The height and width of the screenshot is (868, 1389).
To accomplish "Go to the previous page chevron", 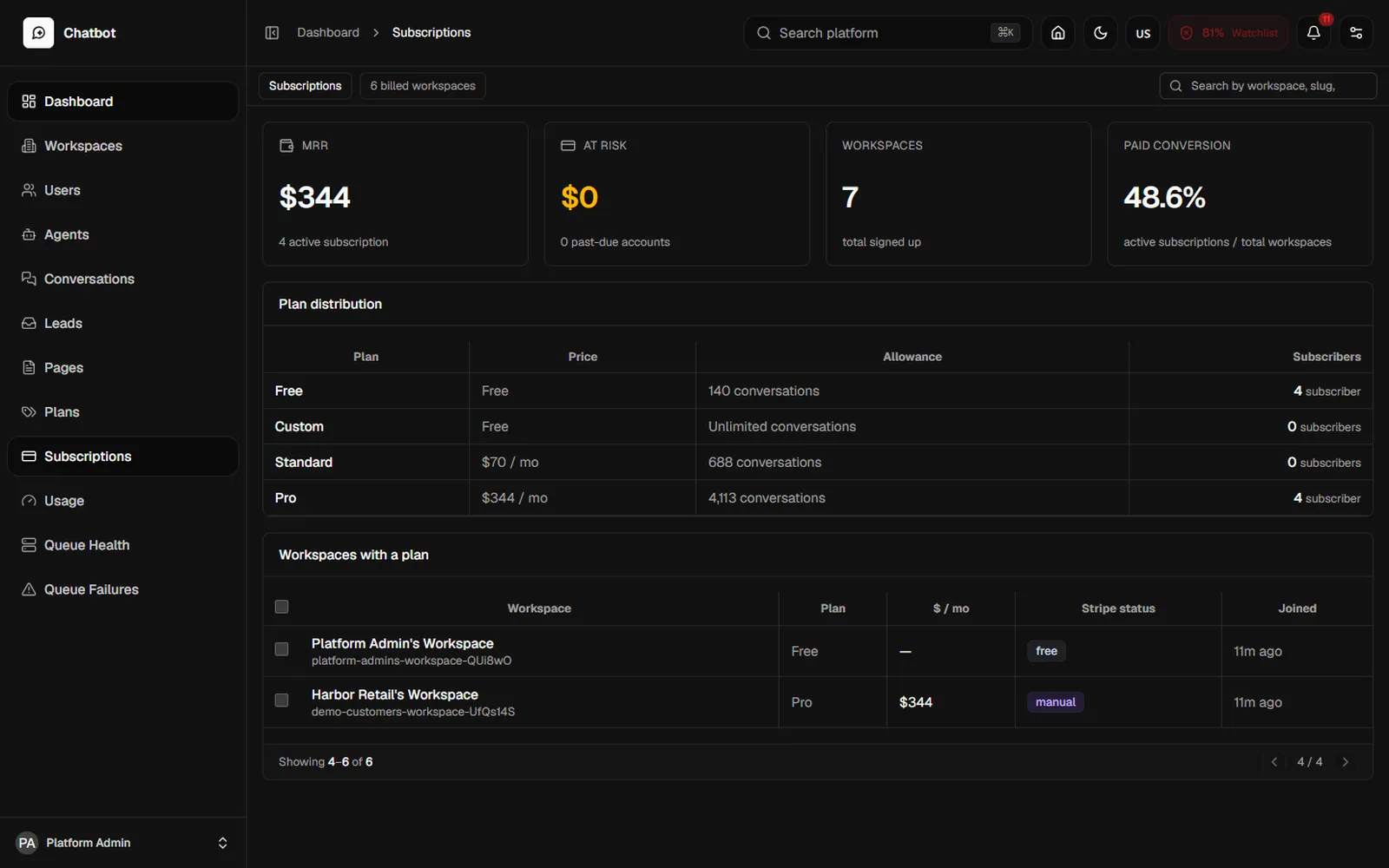I will 1274,762.
